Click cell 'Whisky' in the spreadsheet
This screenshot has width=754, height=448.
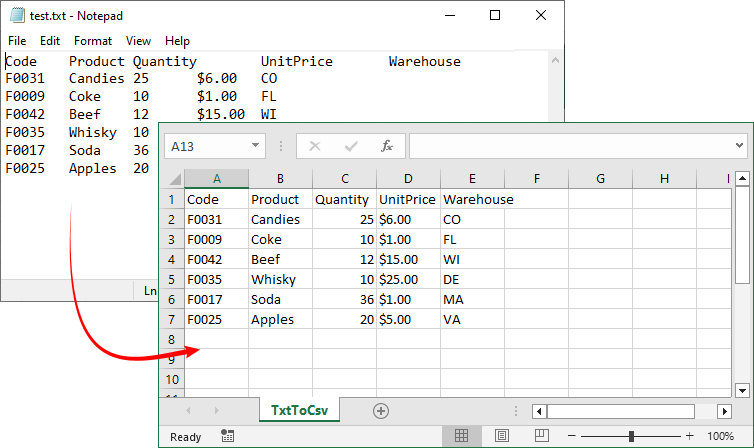(280, 279)
